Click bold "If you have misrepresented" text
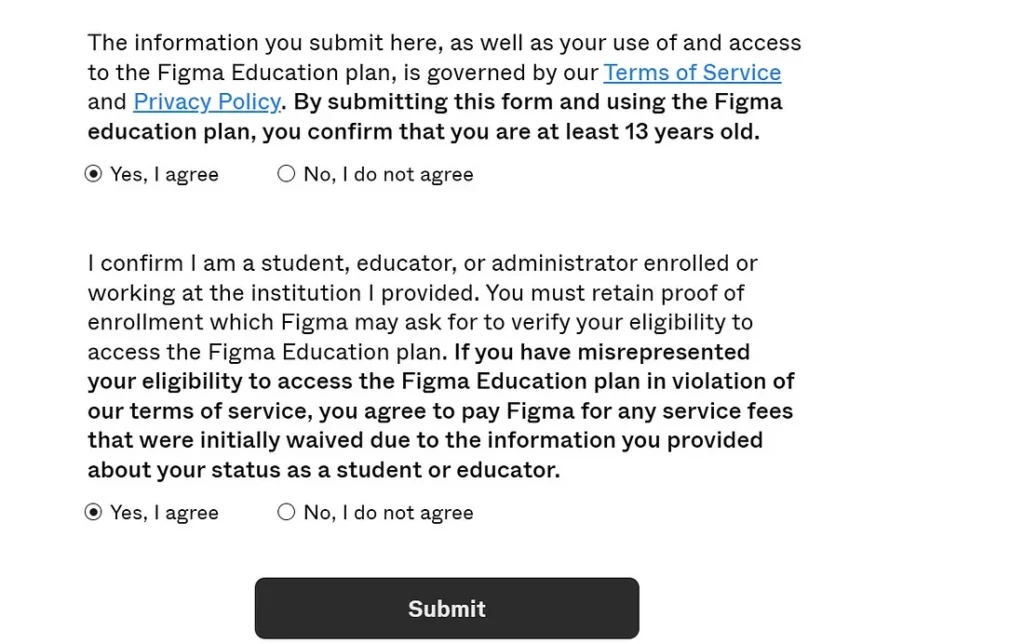This screenshot has width=1024, height=644. [602, 352]
